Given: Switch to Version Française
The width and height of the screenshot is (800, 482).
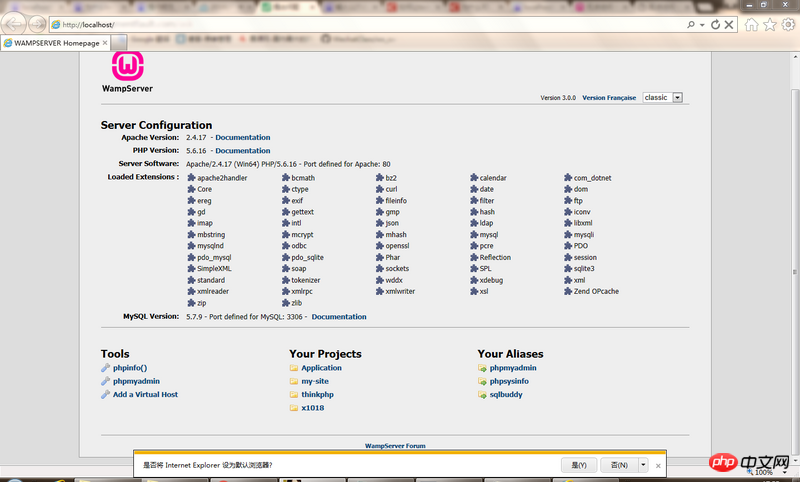Looking at the screenshot, I should pyautogui.click(x=609, y=98).
